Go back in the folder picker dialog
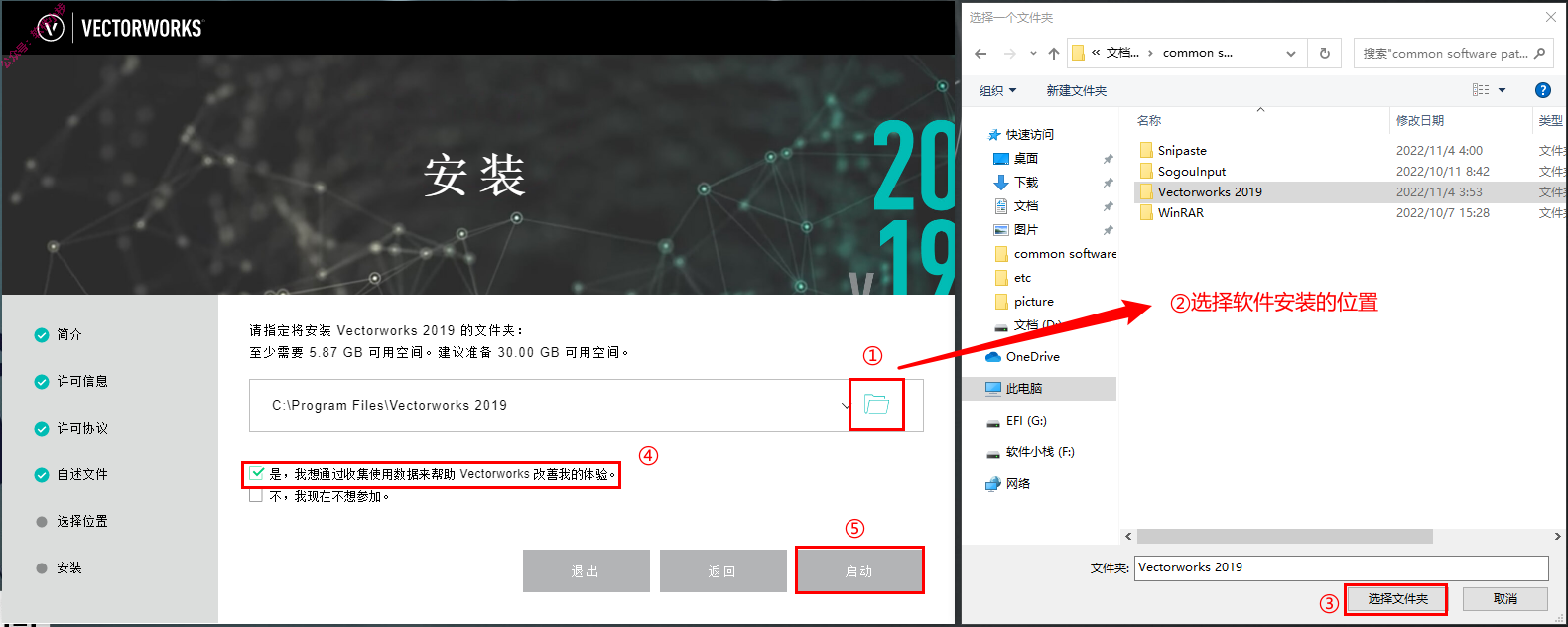Image resolution: width=1568 pixels, height=627 pixels. [x=980, y=54]
